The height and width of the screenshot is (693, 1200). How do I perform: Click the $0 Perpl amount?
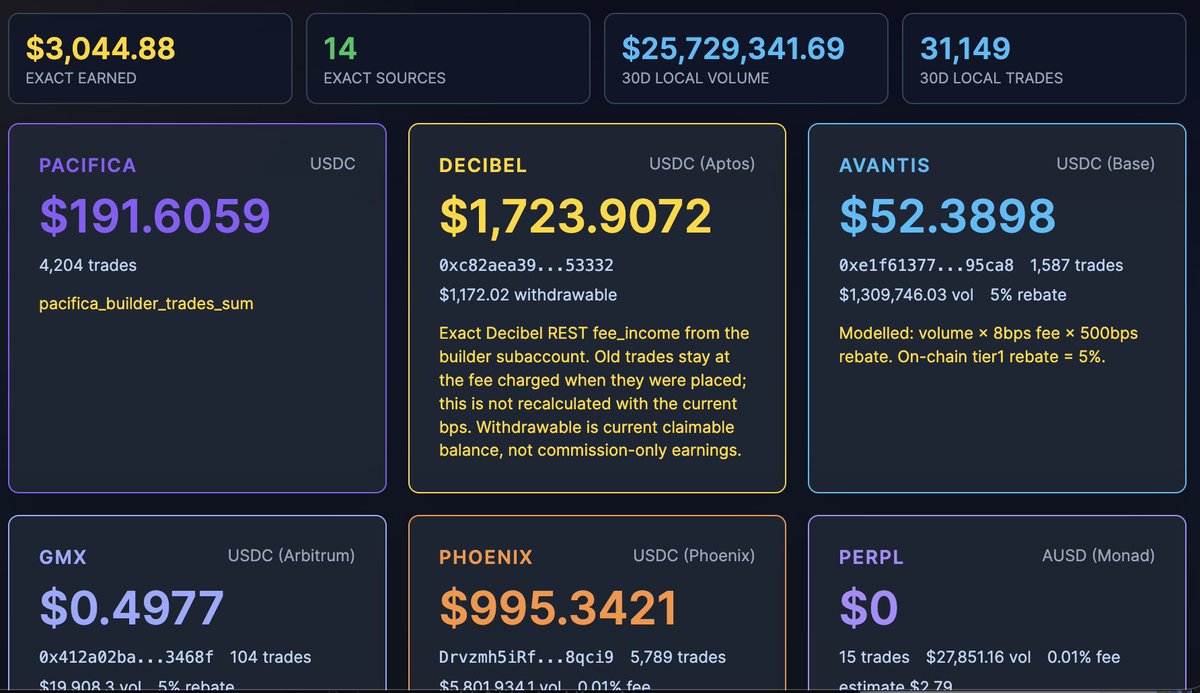pyautogui.click(x=869, y=608)
